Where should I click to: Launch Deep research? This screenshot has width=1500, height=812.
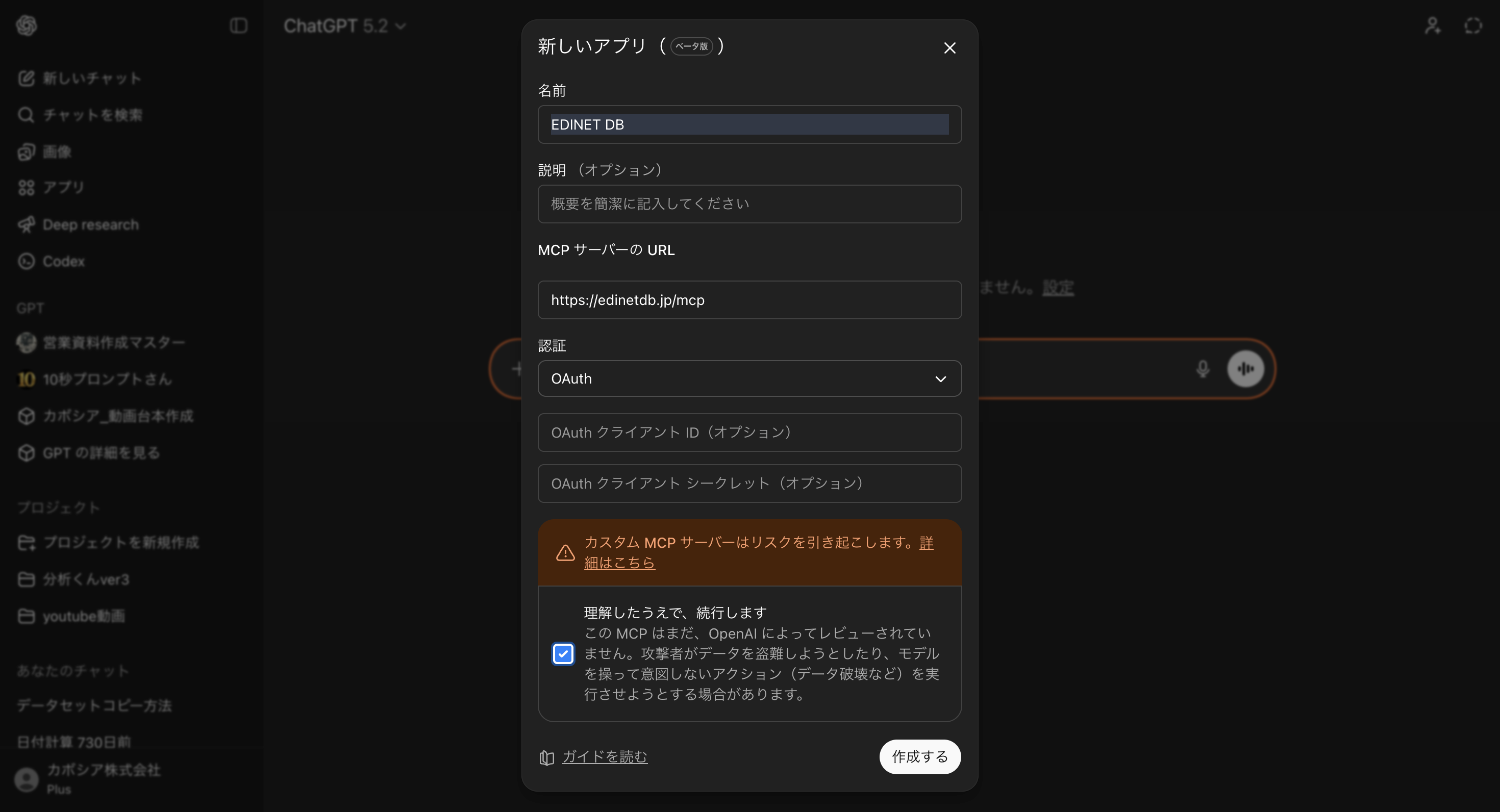pyautogui.click(x=90, y=224)
